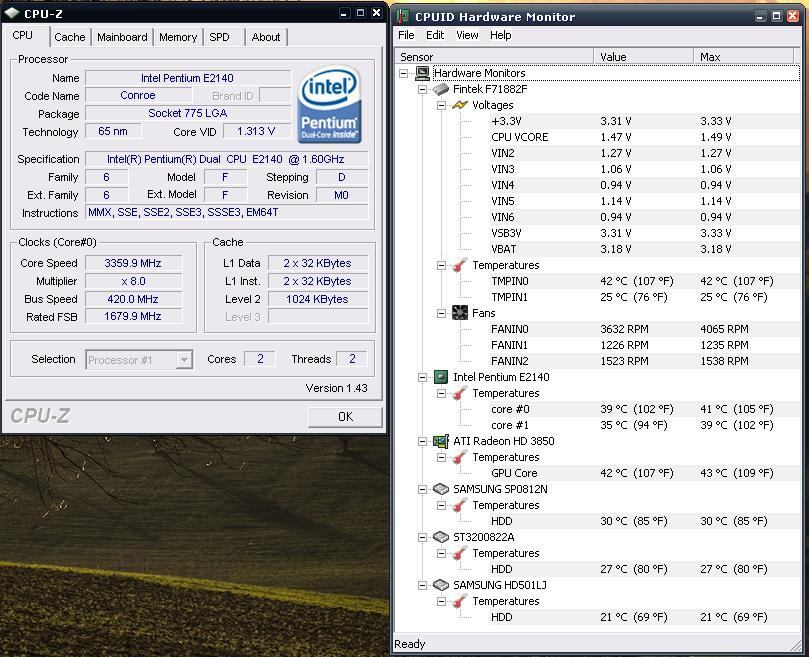Click the Intel Pentium E2140 processor icon
Screen dimensions: 809x657
pos(441,377)
